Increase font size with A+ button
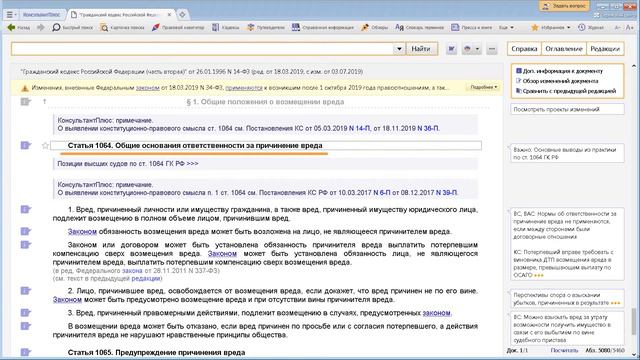Viewport: 640px width, 360px height. tap(630, 27)
